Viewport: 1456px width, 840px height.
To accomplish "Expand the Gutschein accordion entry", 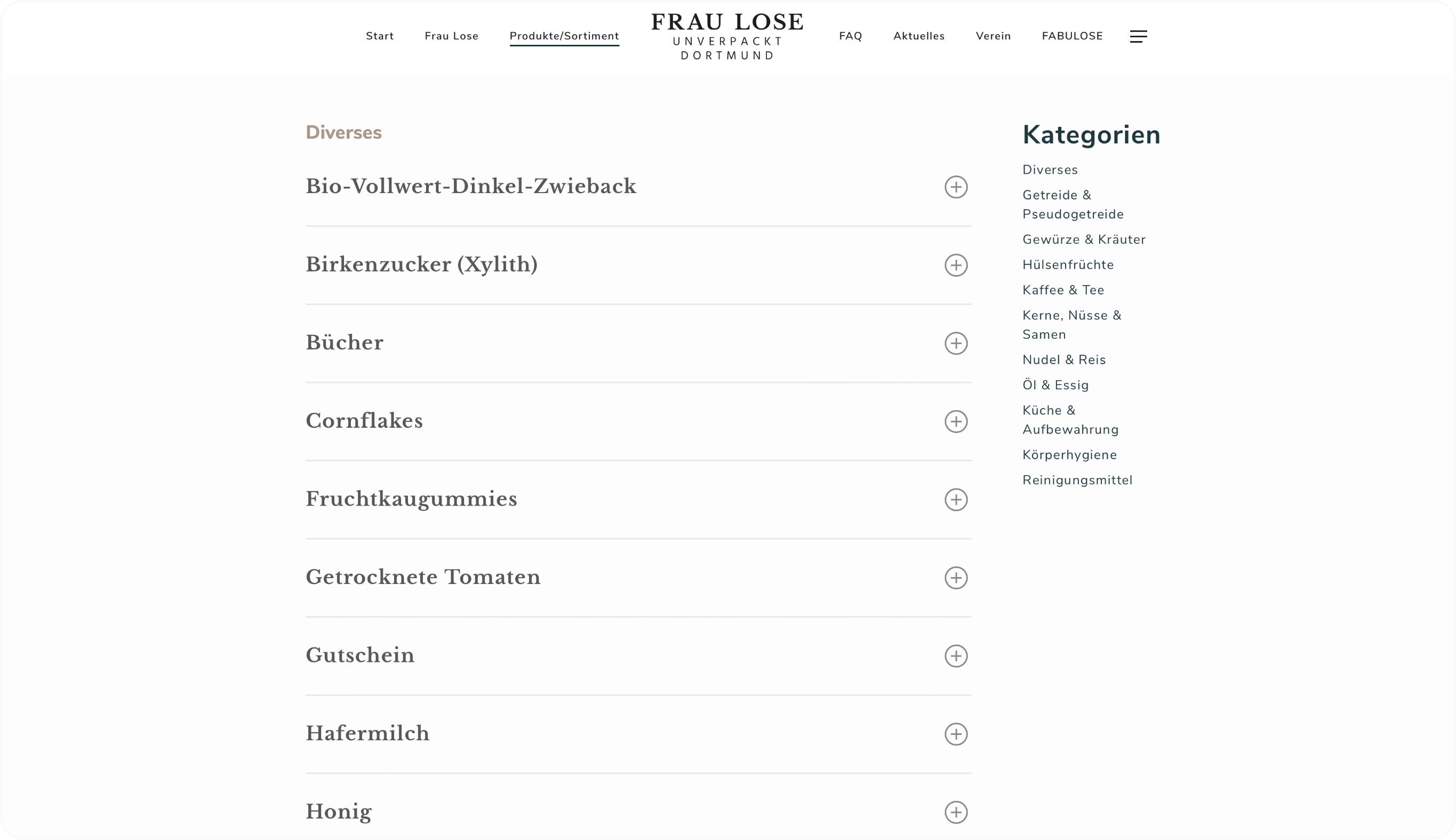I will [x=956, y=656].
